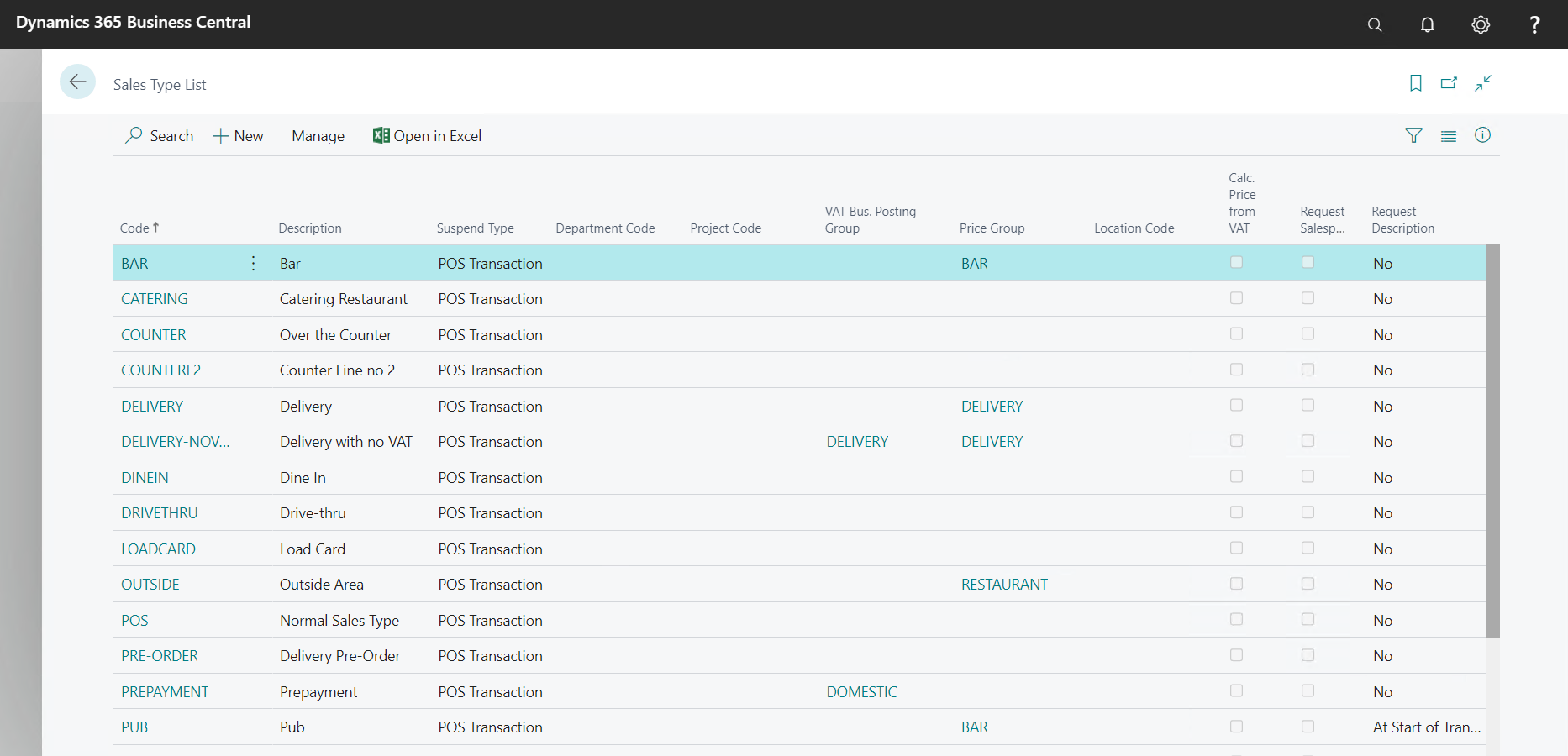This screenshot has height=756, width=1568.
Task: Toggle Request Salesperson for PREPAYMENT row
Action: tap(1308, 690)
